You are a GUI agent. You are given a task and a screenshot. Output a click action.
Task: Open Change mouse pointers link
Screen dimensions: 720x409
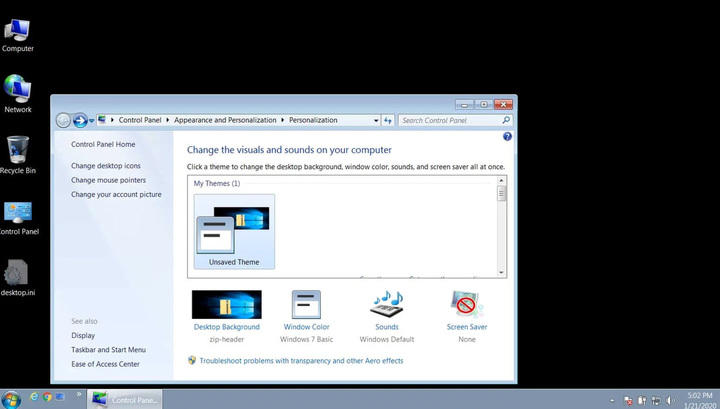(108, 180)
